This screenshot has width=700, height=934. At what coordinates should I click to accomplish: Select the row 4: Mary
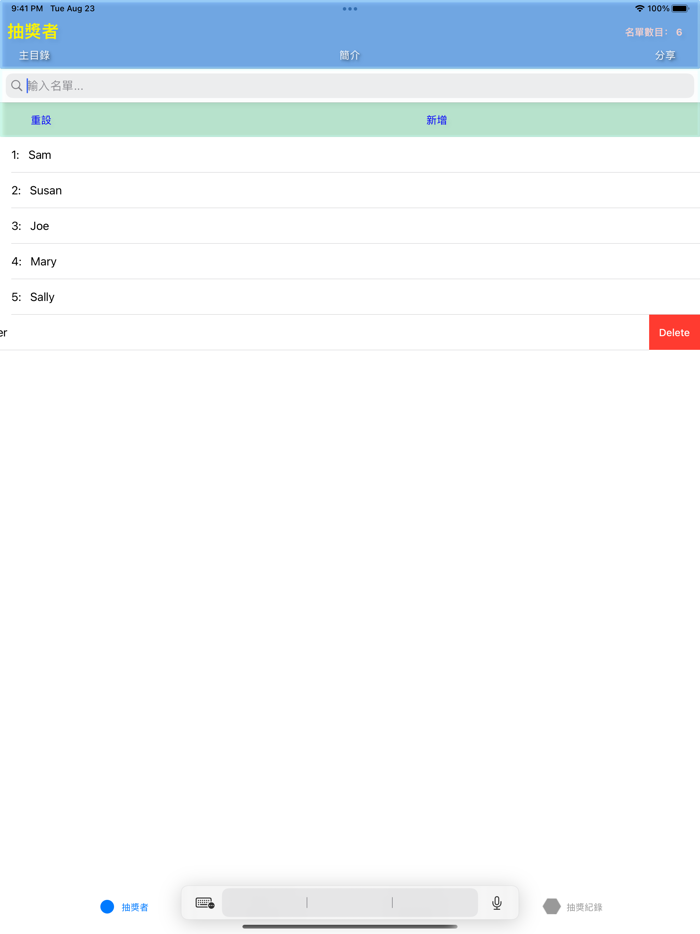coord(350,261)
